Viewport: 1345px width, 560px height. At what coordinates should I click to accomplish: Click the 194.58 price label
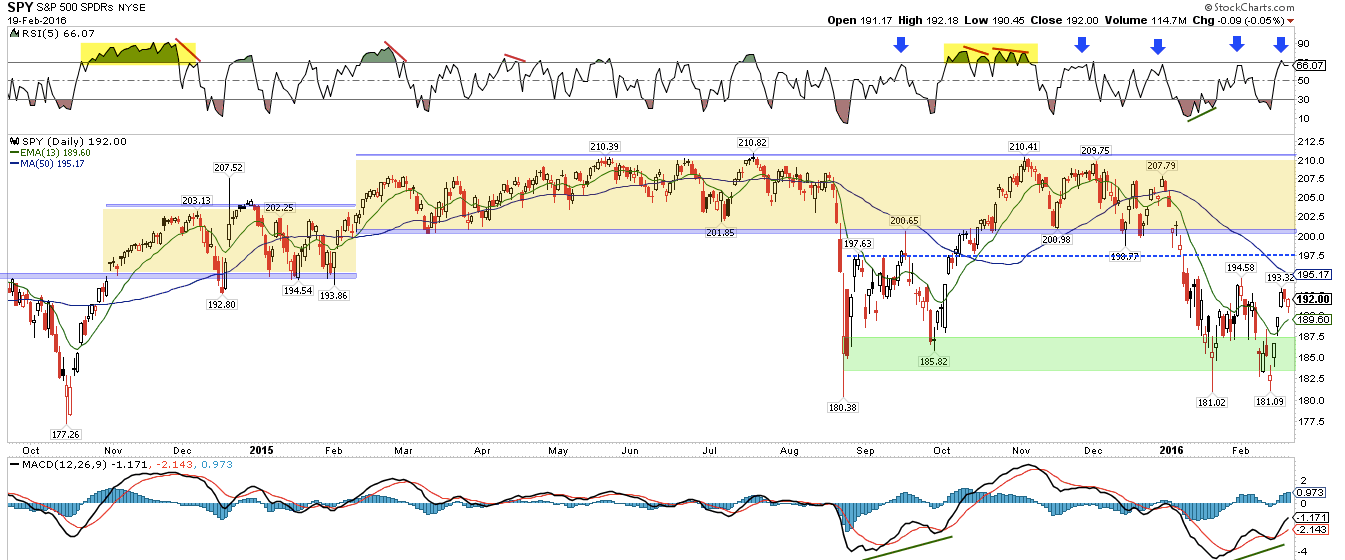(x=1240, y=267)
